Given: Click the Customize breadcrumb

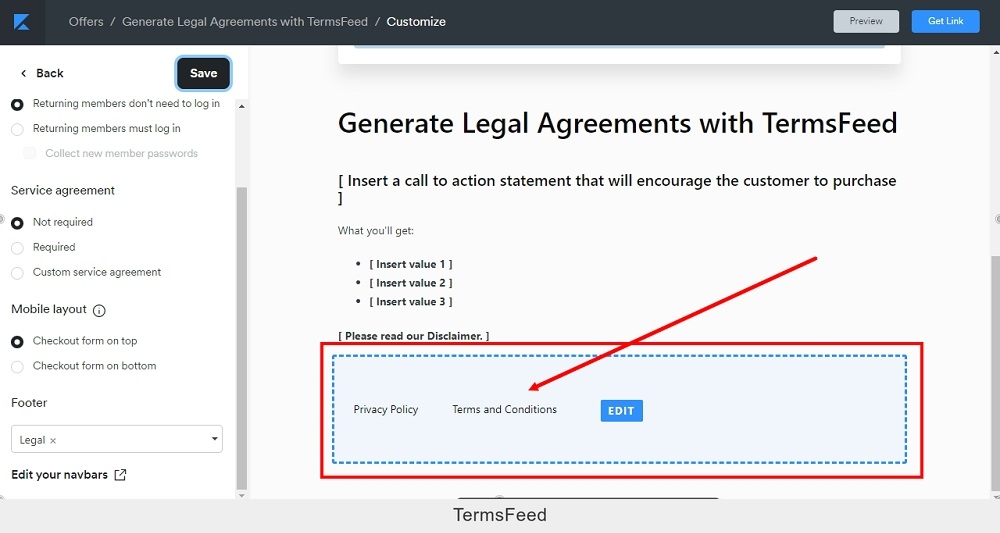Looking at the screenshot, I should tap(416, 22).
